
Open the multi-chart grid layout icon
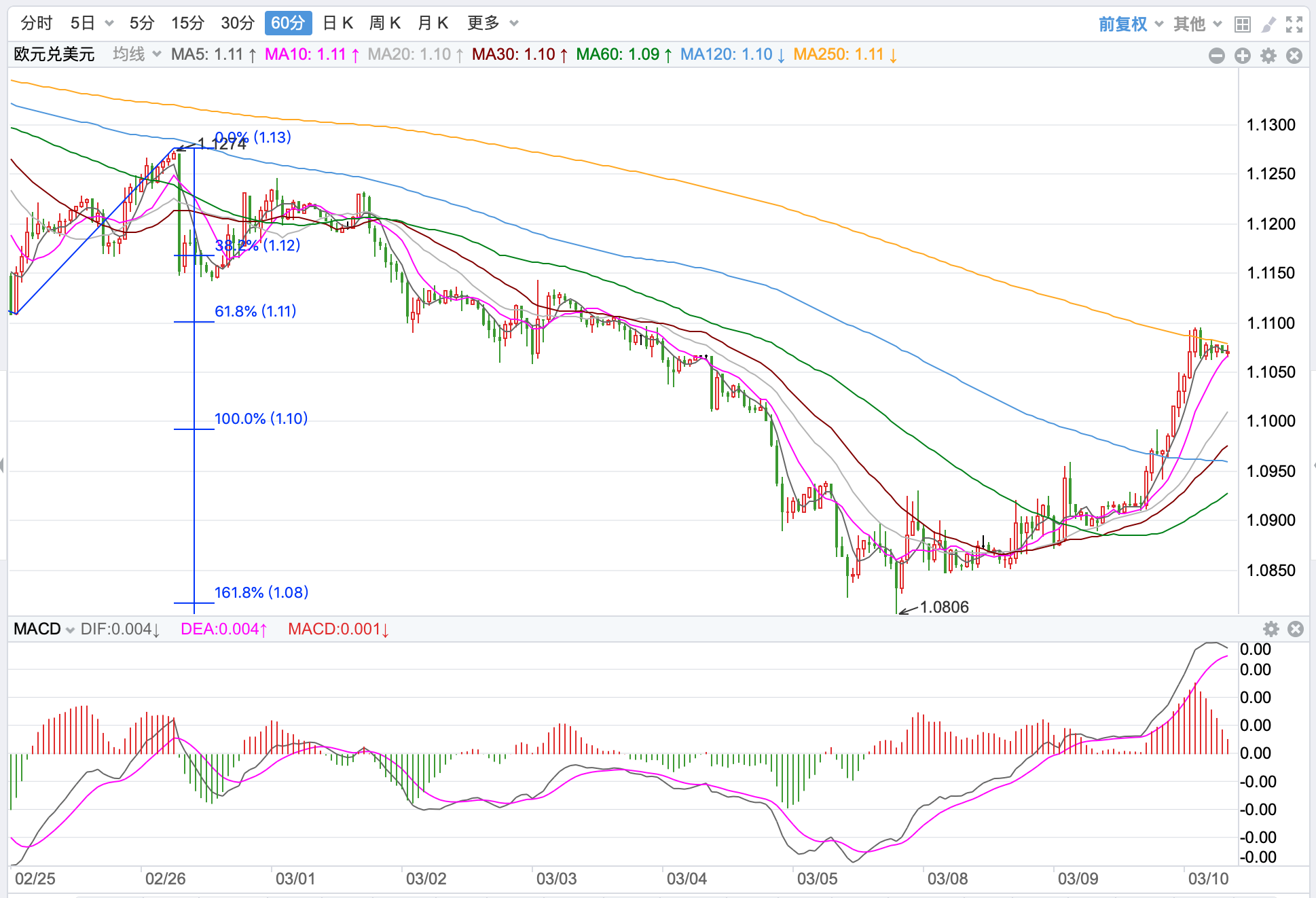(1242, 24)
